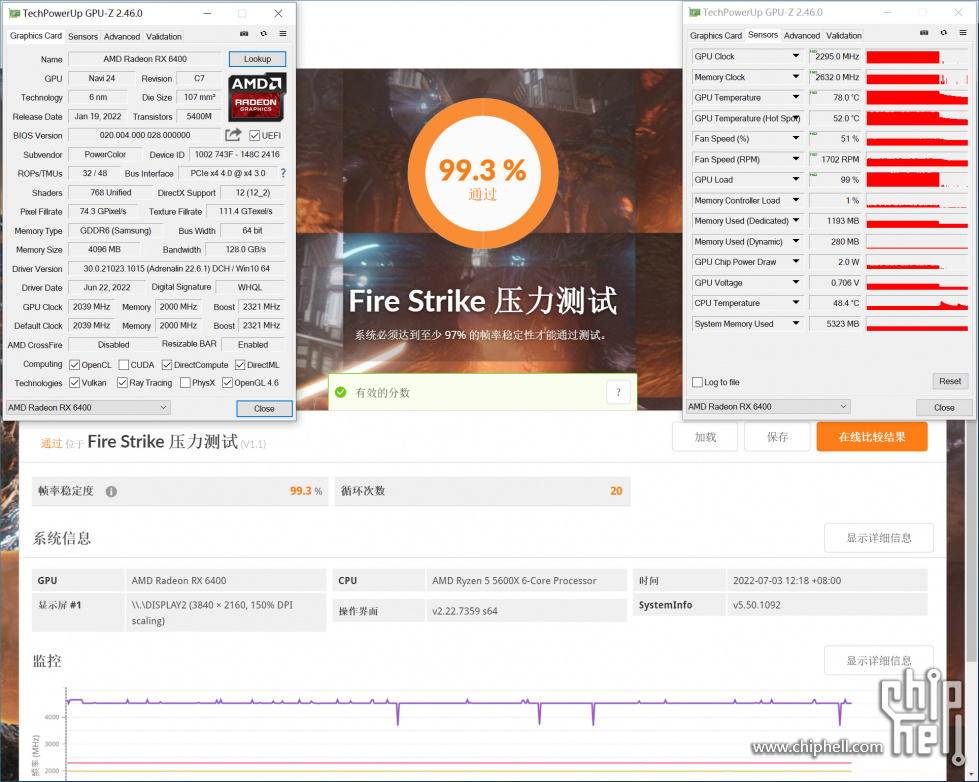This screenshot has width=979, height=782.
Task: Click the purple line in the 监控 chart
Action: click(x=459, y=703)
